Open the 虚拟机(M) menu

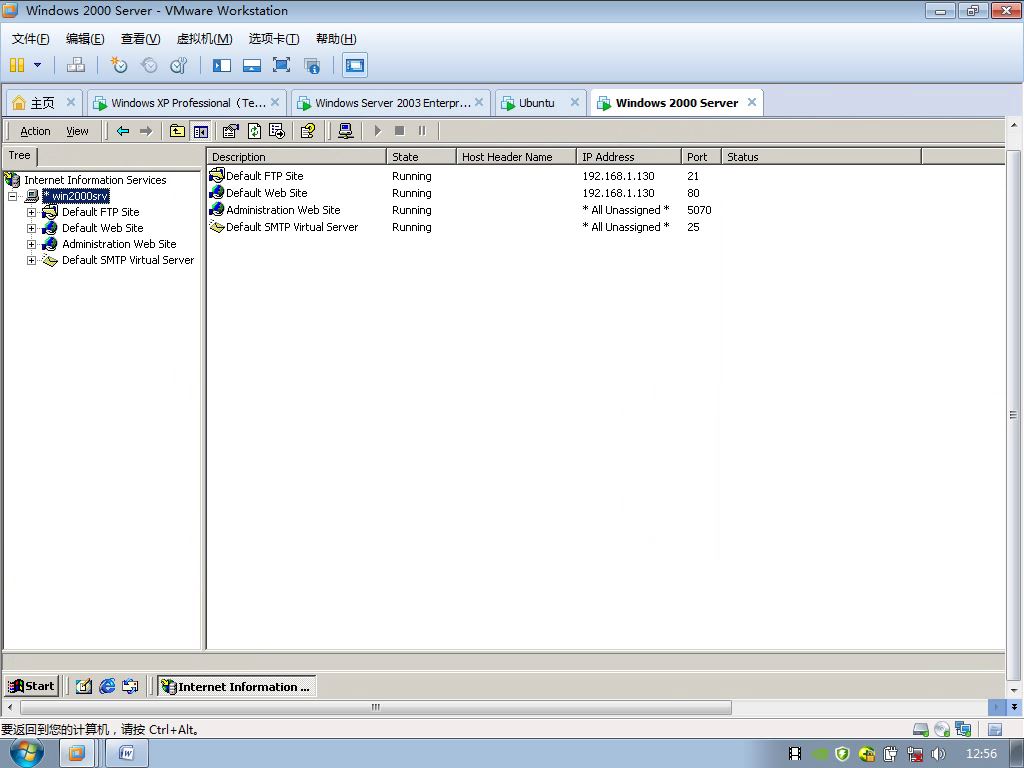(x=204, y=39)
